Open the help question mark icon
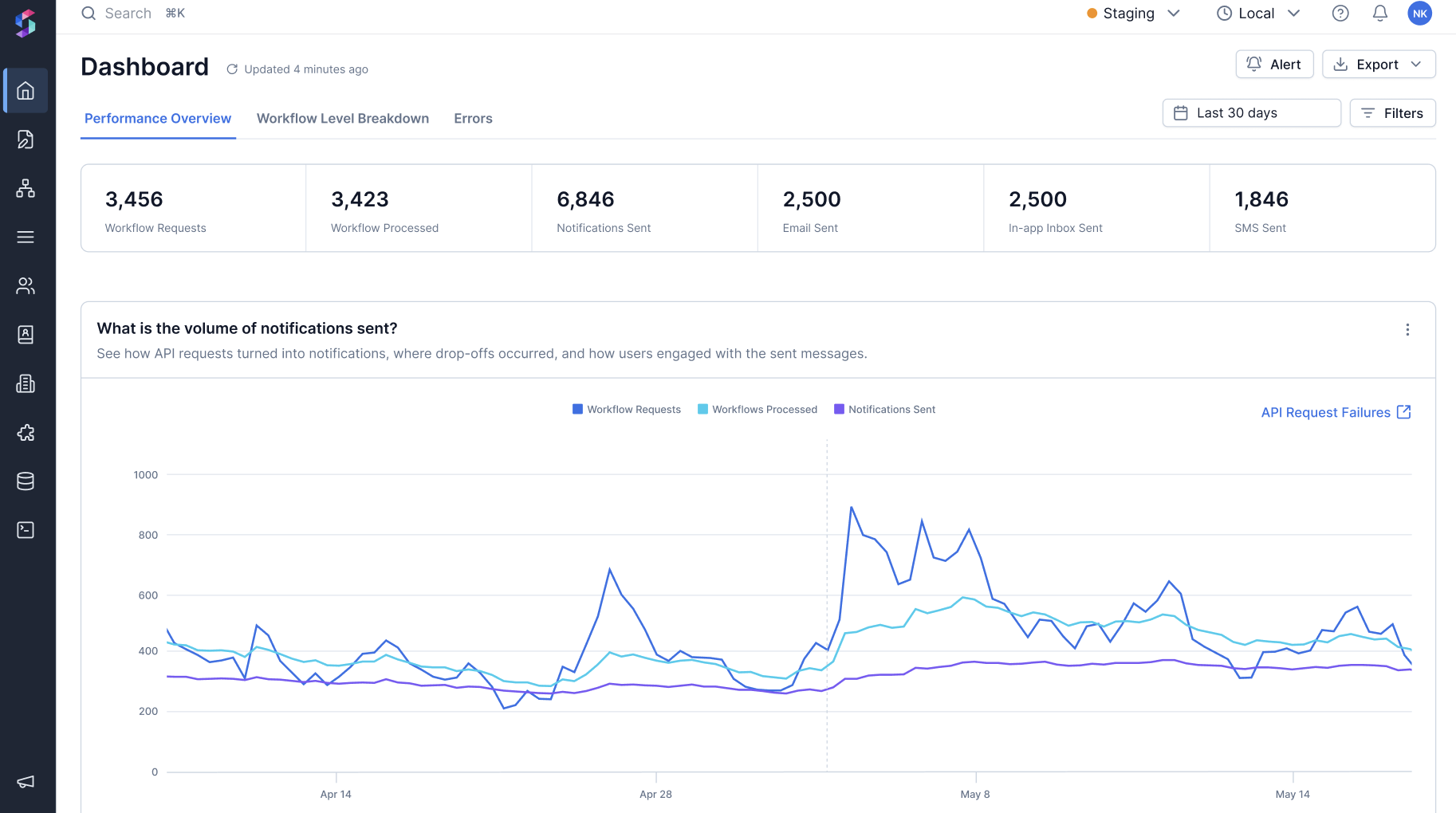 click(1340, 14)
